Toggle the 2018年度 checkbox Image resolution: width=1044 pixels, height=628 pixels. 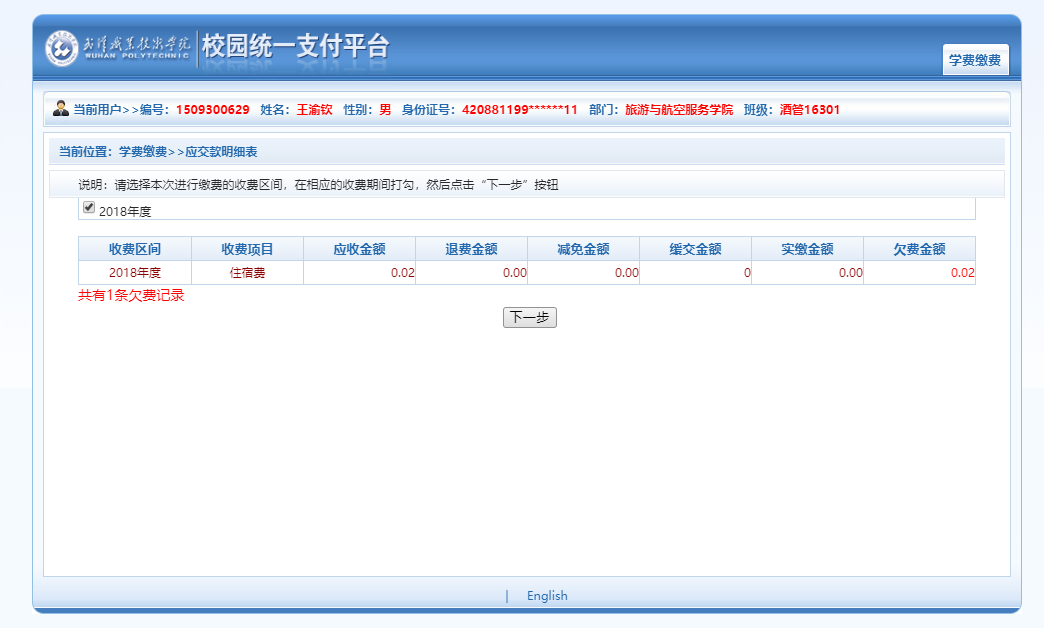tap(89, 208)
